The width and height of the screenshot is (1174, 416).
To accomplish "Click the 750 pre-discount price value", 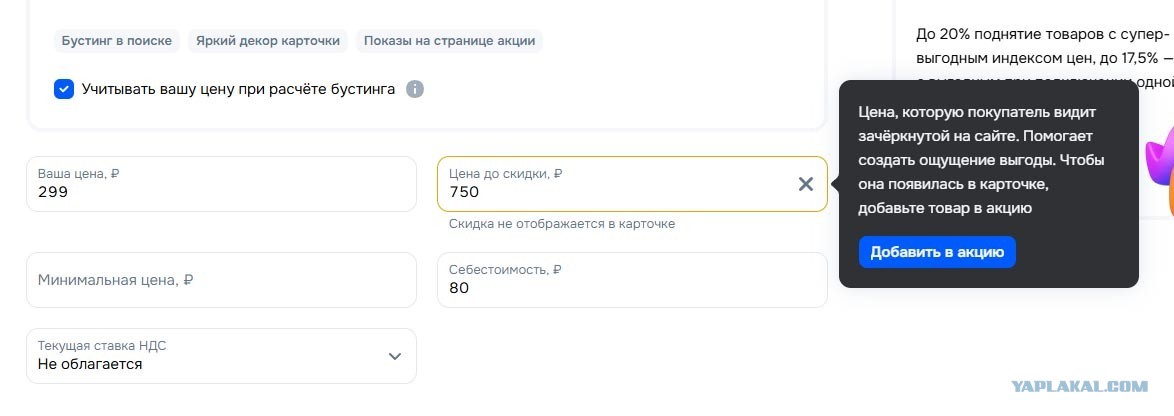I will click(464, 192).
